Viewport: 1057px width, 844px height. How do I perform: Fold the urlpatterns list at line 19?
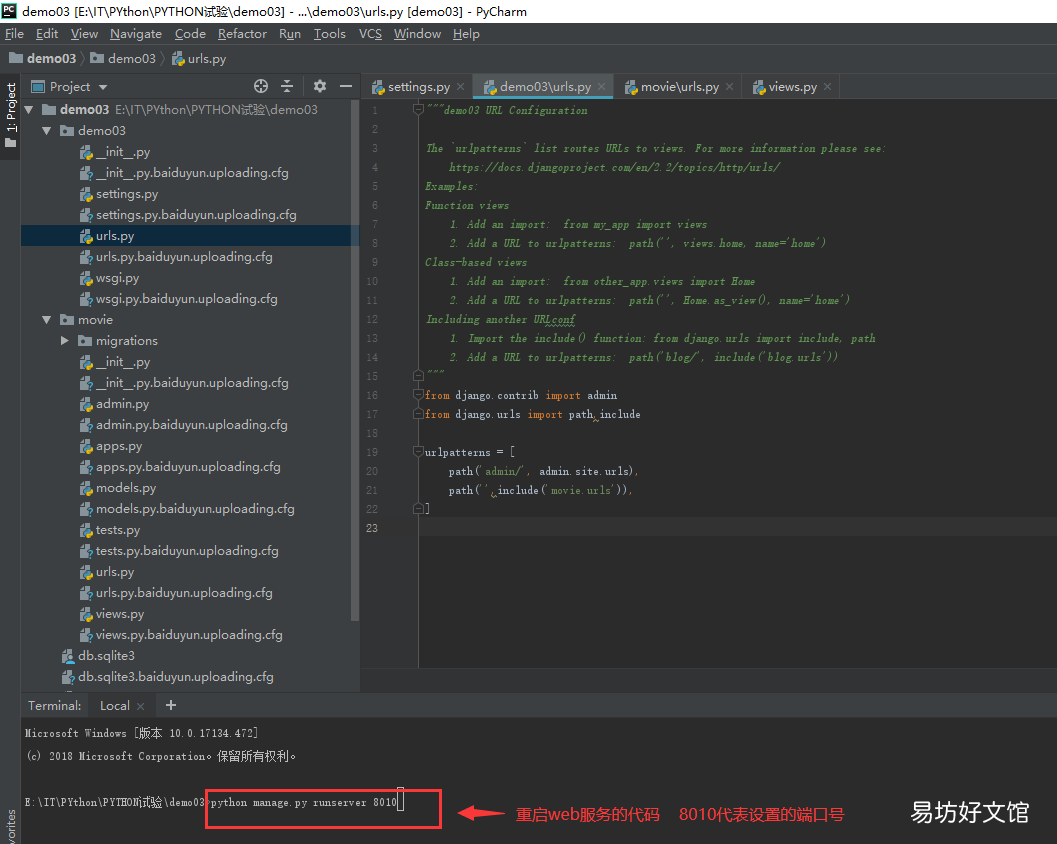[x=418, y=452]
